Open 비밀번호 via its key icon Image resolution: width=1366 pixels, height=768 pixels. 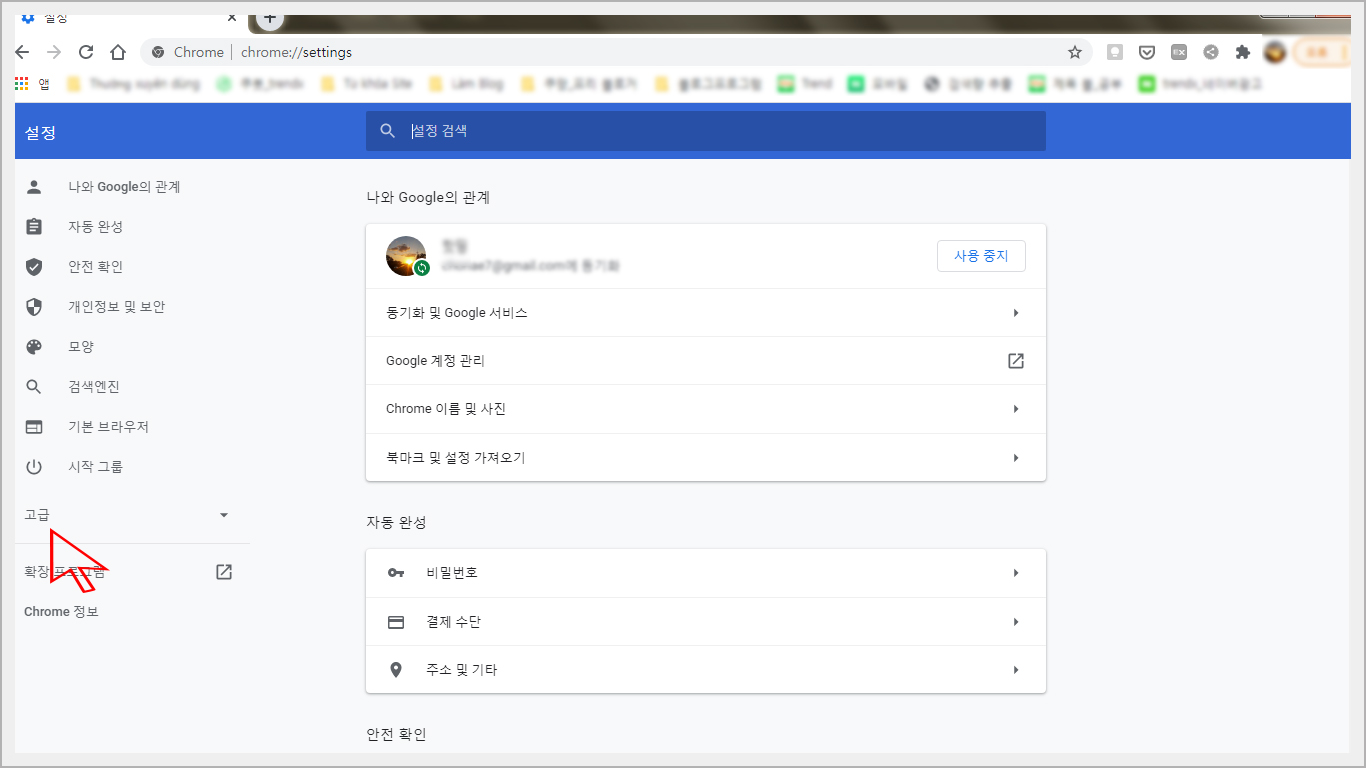point(396,573)
